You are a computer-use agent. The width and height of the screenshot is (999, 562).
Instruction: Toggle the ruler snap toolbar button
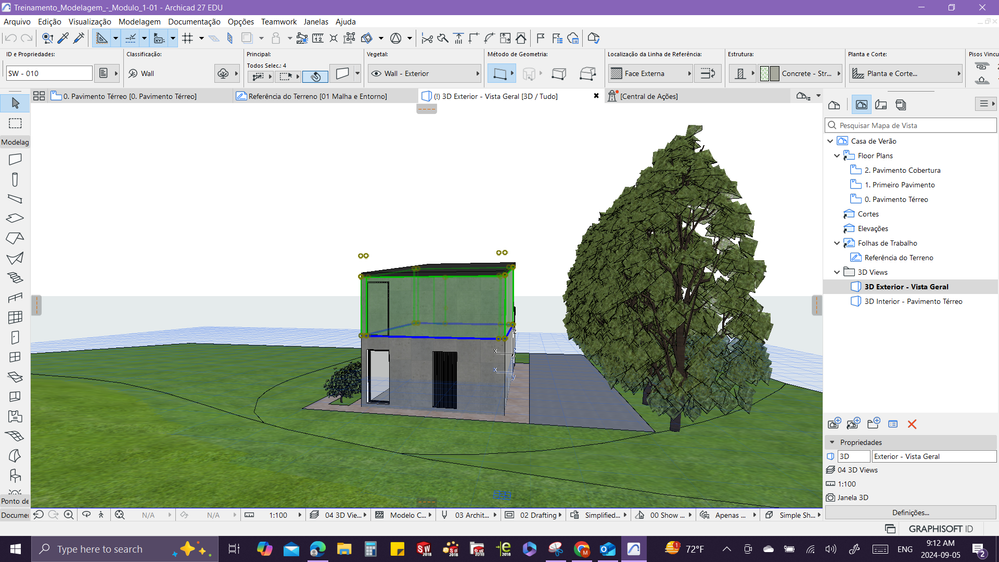click(102, 38)
